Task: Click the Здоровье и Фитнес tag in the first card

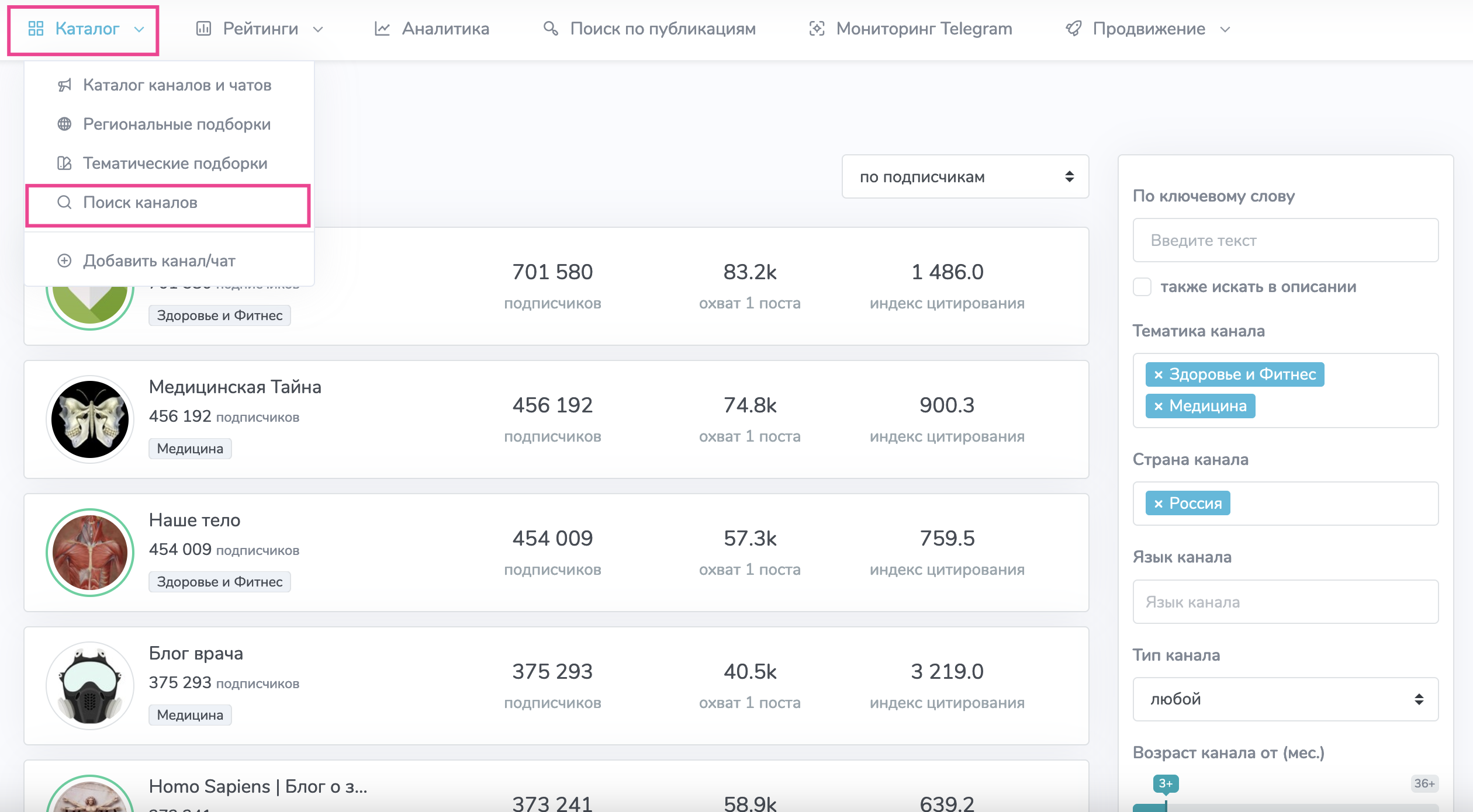Action: (220, 315)
